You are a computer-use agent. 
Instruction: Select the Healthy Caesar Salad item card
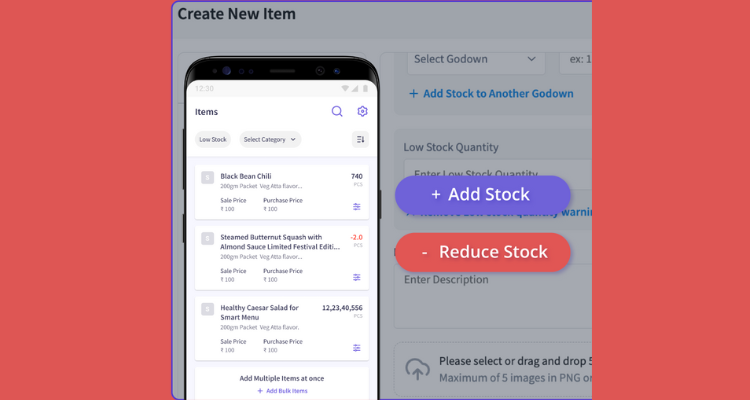click(282, 328)
